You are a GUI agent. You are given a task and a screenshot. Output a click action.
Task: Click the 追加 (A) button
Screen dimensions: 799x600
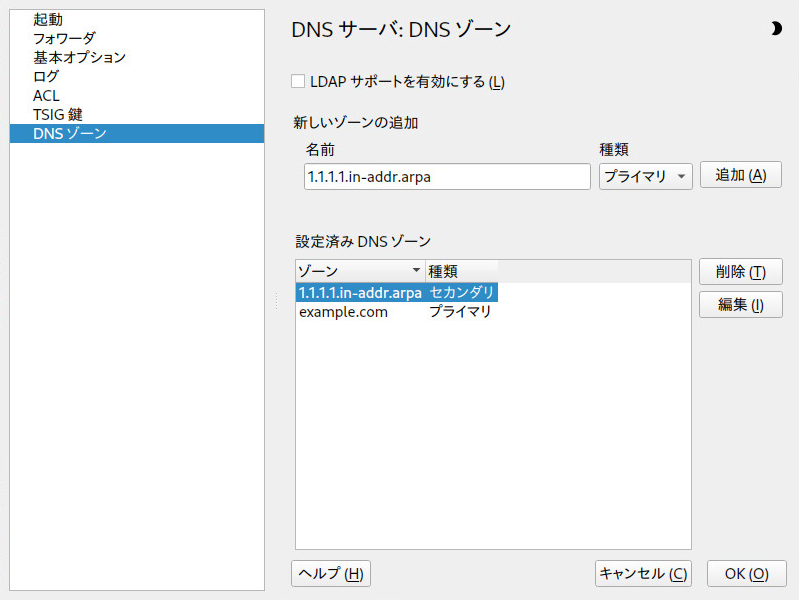(x=740, y=175)
